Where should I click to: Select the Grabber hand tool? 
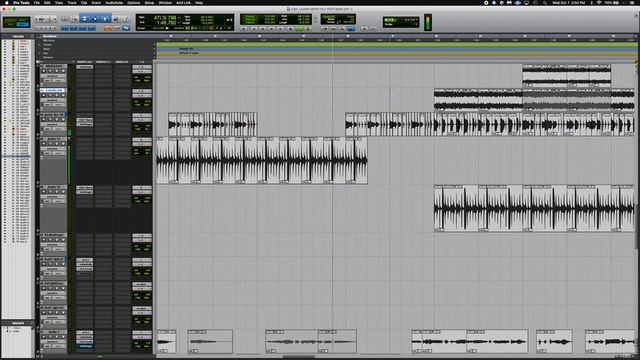[105, 19]
